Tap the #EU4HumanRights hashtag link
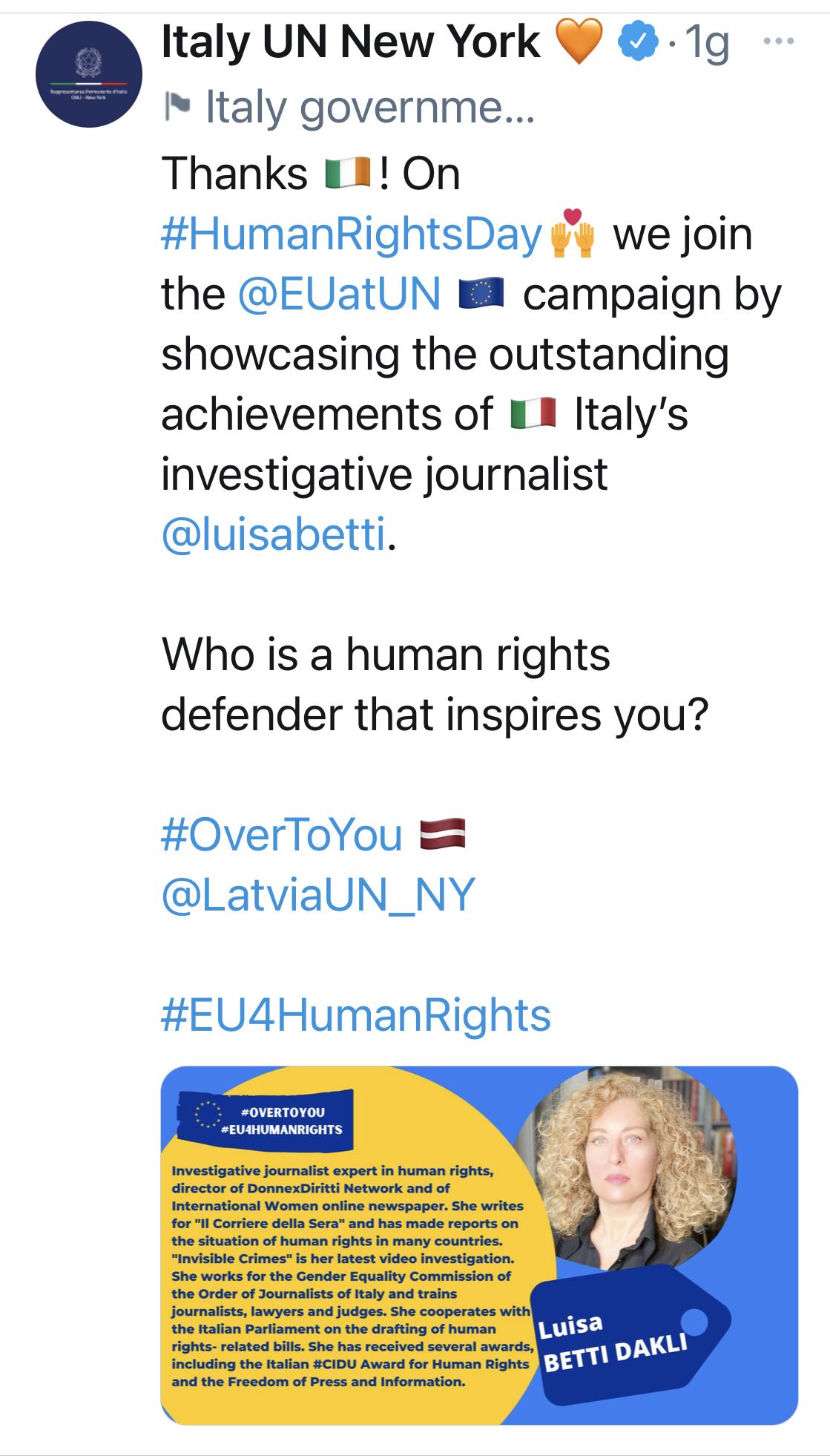The image size is (830, 1456). (x=356, y=1015)
